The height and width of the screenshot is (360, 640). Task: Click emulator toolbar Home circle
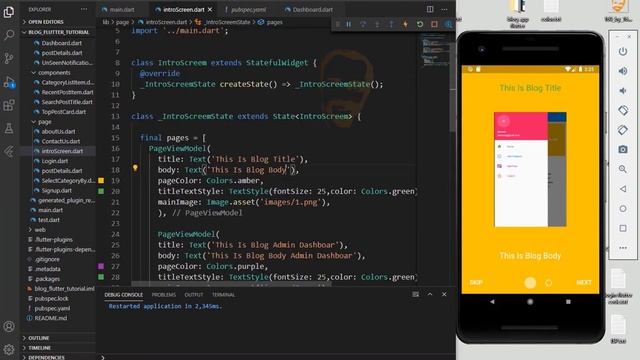pyautogui.click(x=622, y=209)
